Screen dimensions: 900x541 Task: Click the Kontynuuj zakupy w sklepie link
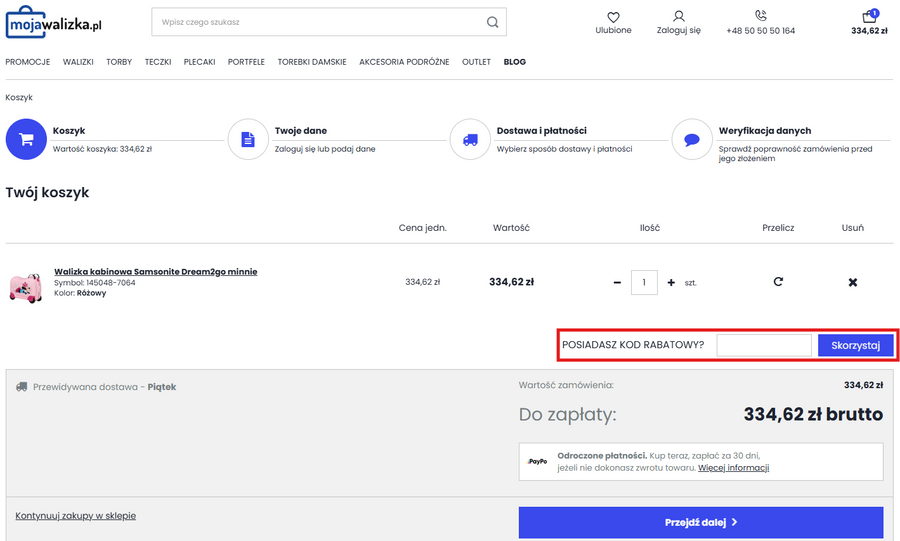(76, 516)
